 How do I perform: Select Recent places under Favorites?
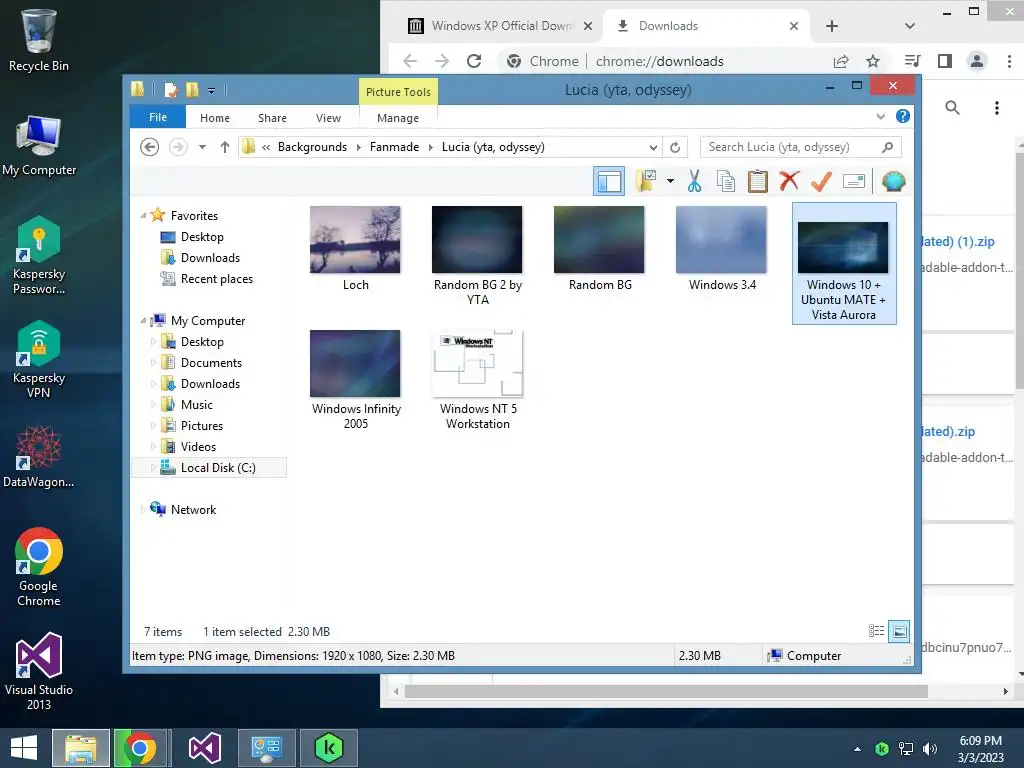[206, 279]
